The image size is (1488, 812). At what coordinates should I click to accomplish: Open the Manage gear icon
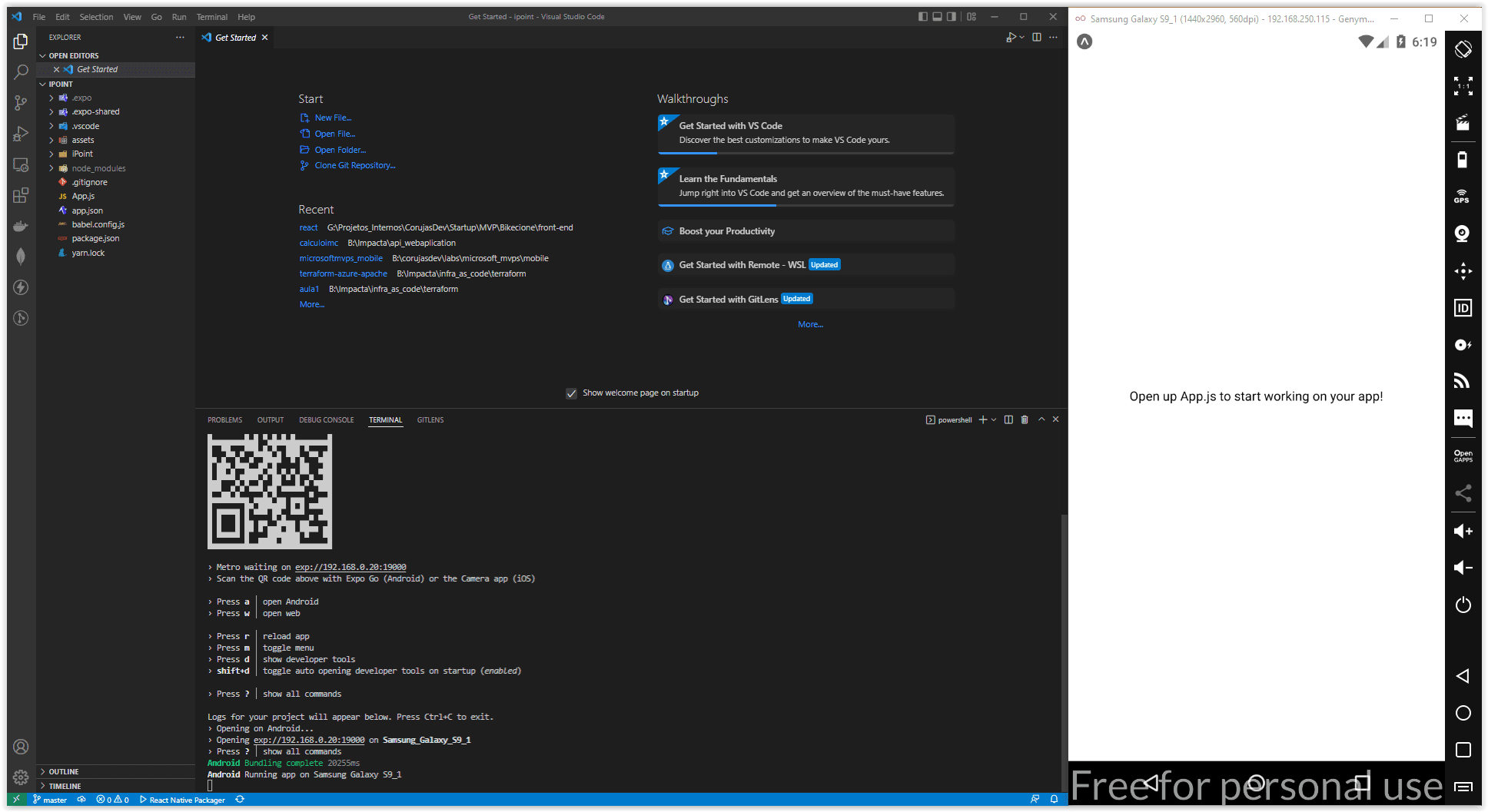21,777
